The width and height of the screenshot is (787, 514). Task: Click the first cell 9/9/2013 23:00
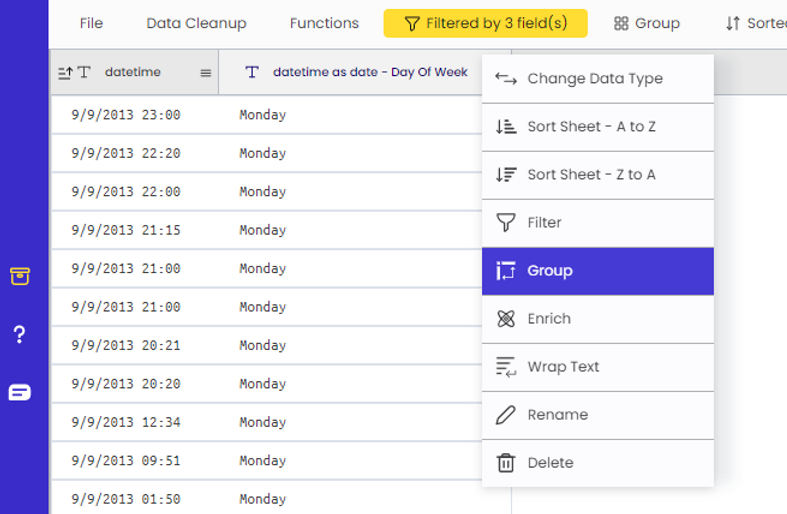click(126, 115)
